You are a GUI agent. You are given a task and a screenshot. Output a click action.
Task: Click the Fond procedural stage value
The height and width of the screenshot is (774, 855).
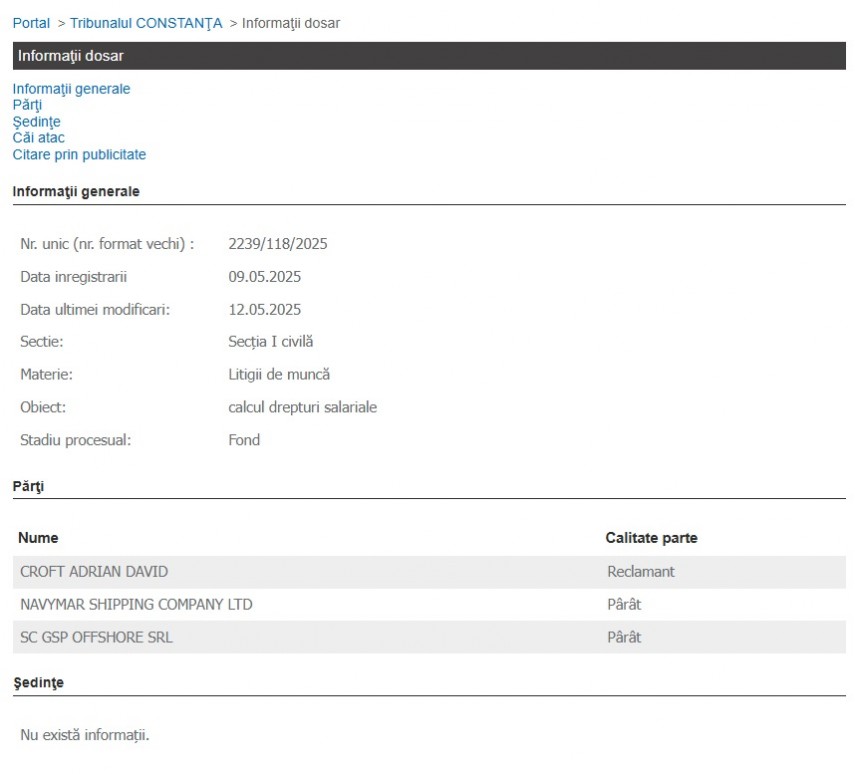[x=244, y=440]
